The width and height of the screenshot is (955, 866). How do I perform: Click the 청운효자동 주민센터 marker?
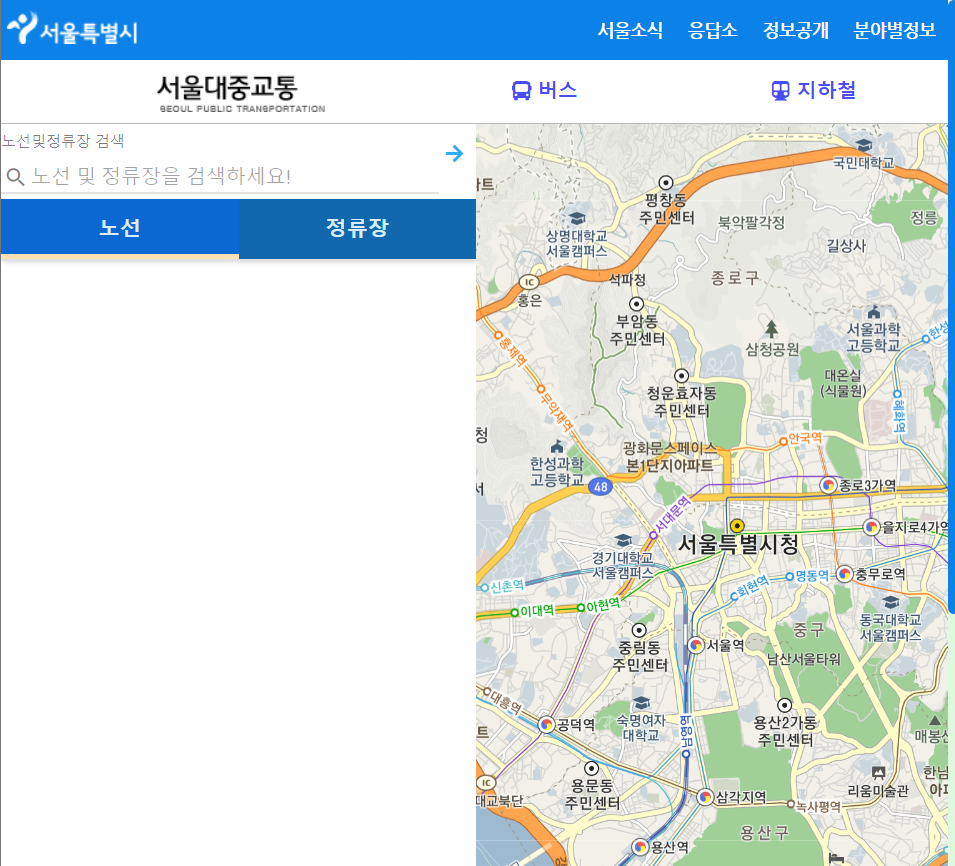click(x=682, y=376)
